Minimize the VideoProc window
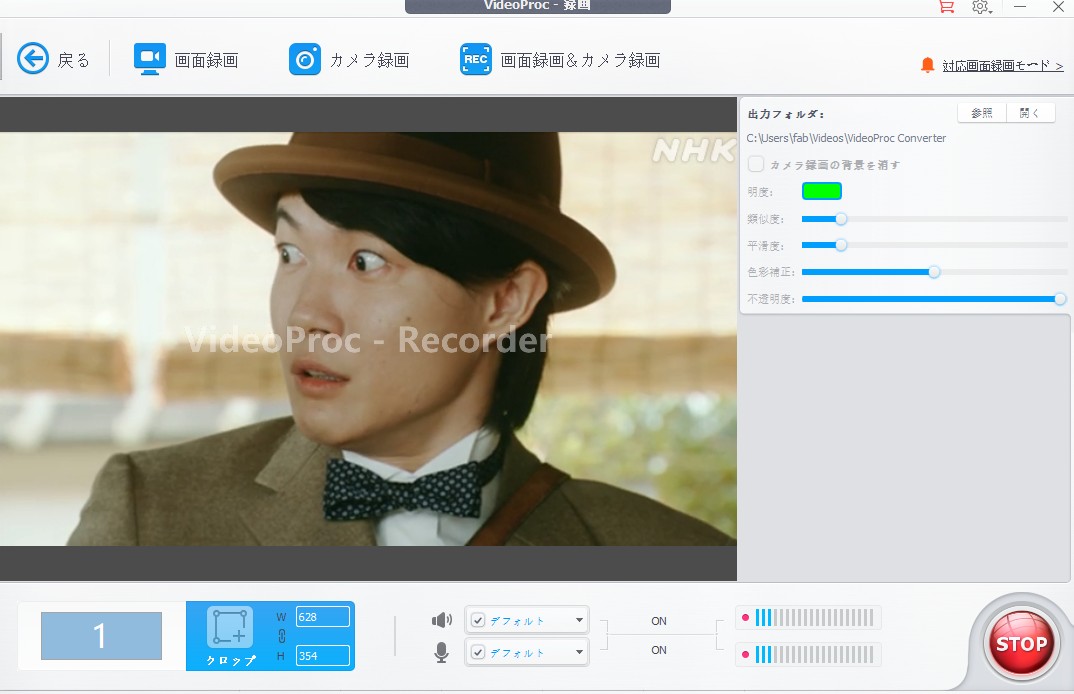Image resolution: width=1074 pixels, height=694 pixels. 1020,6
